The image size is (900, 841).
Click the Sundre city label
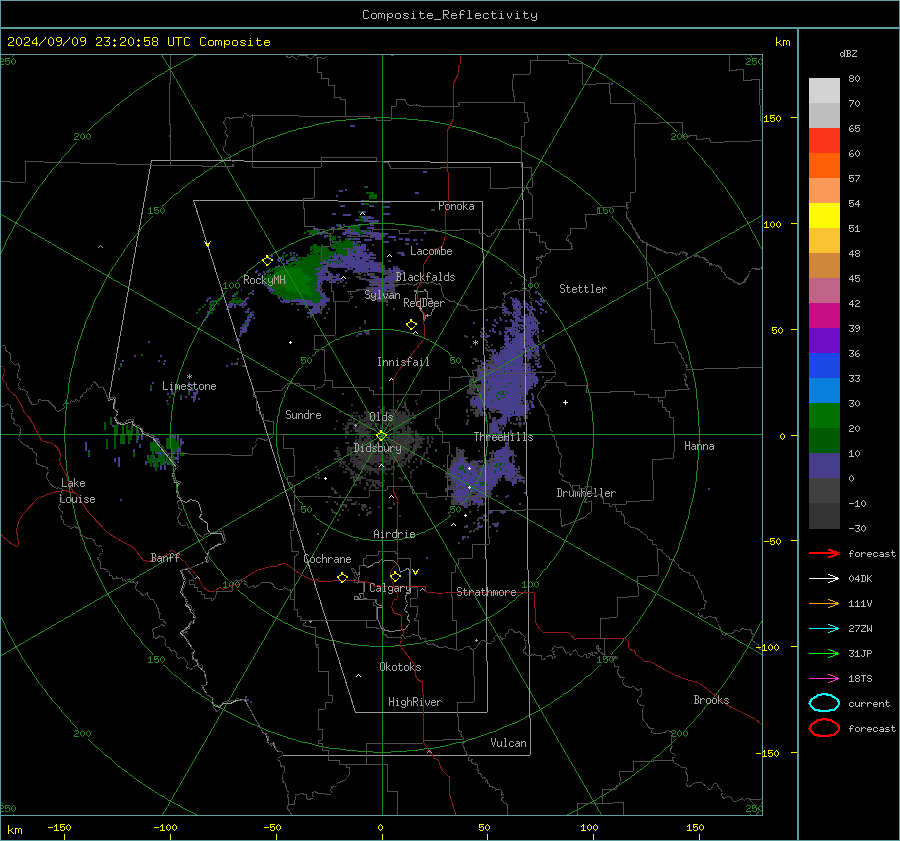click(303, 415)
